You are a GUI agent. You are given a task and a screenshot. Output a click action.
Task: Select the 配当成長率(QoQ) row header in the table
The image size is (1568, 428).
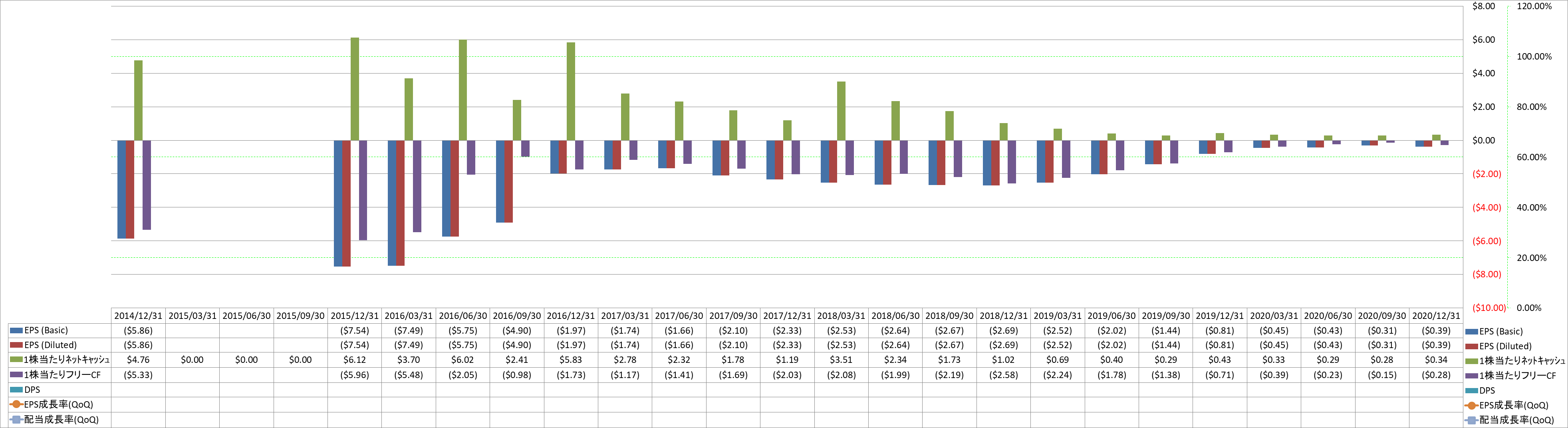(x=59, y=420)
